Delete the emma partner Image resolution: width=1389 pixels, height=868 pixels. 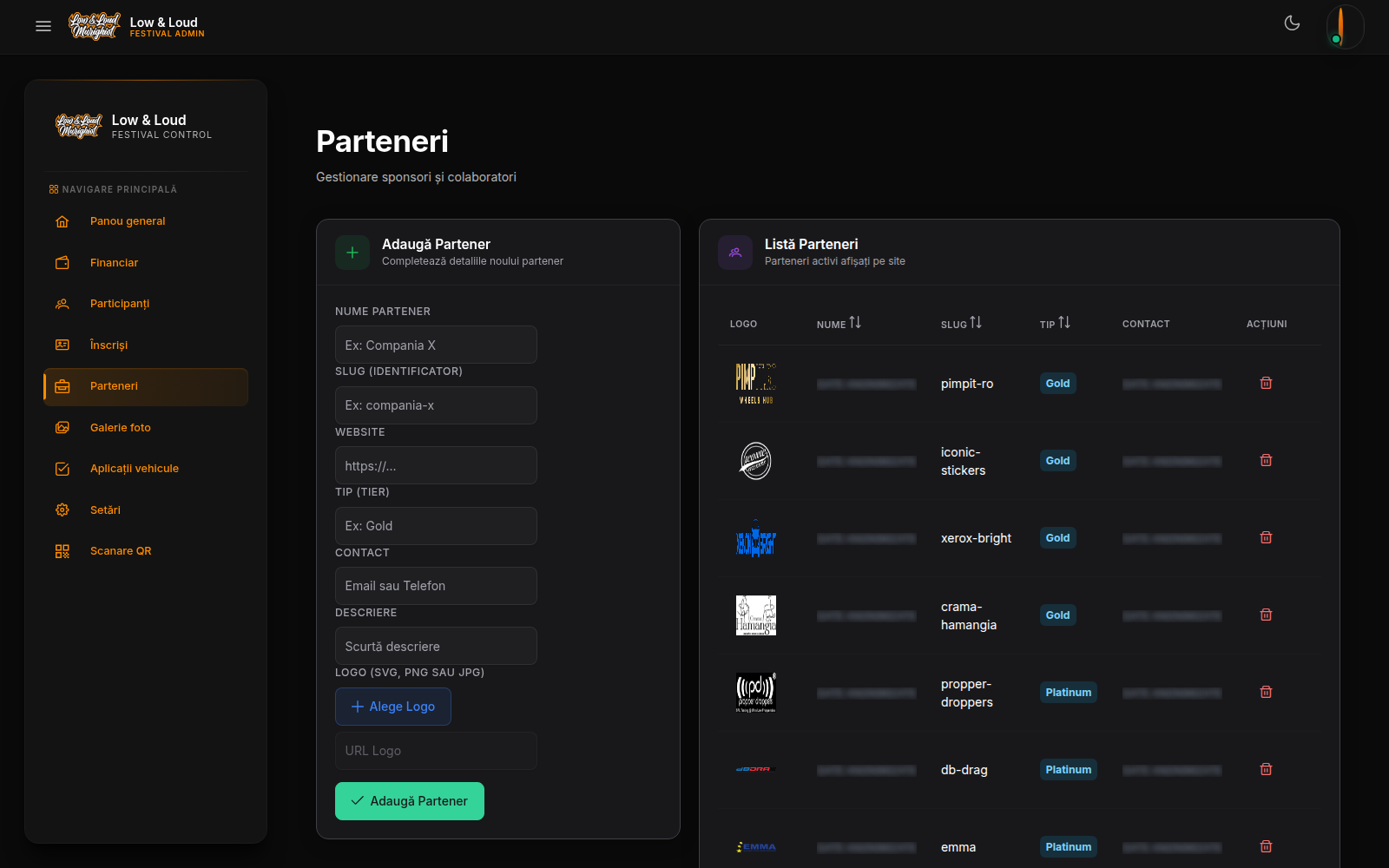(x=1266, y=846)
